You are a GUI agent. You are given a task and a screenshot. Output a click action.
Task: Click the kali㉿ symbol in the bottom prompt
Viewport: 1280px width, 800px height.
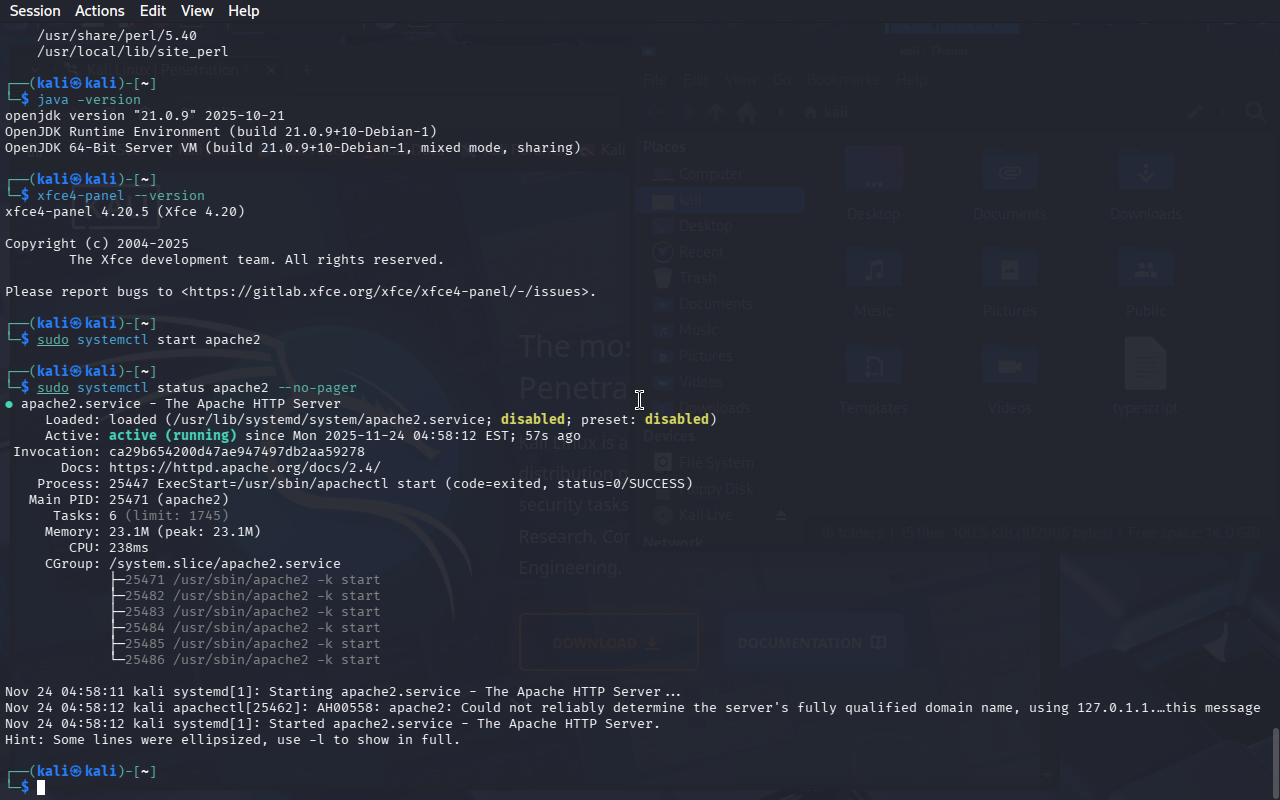pos(75,772)
